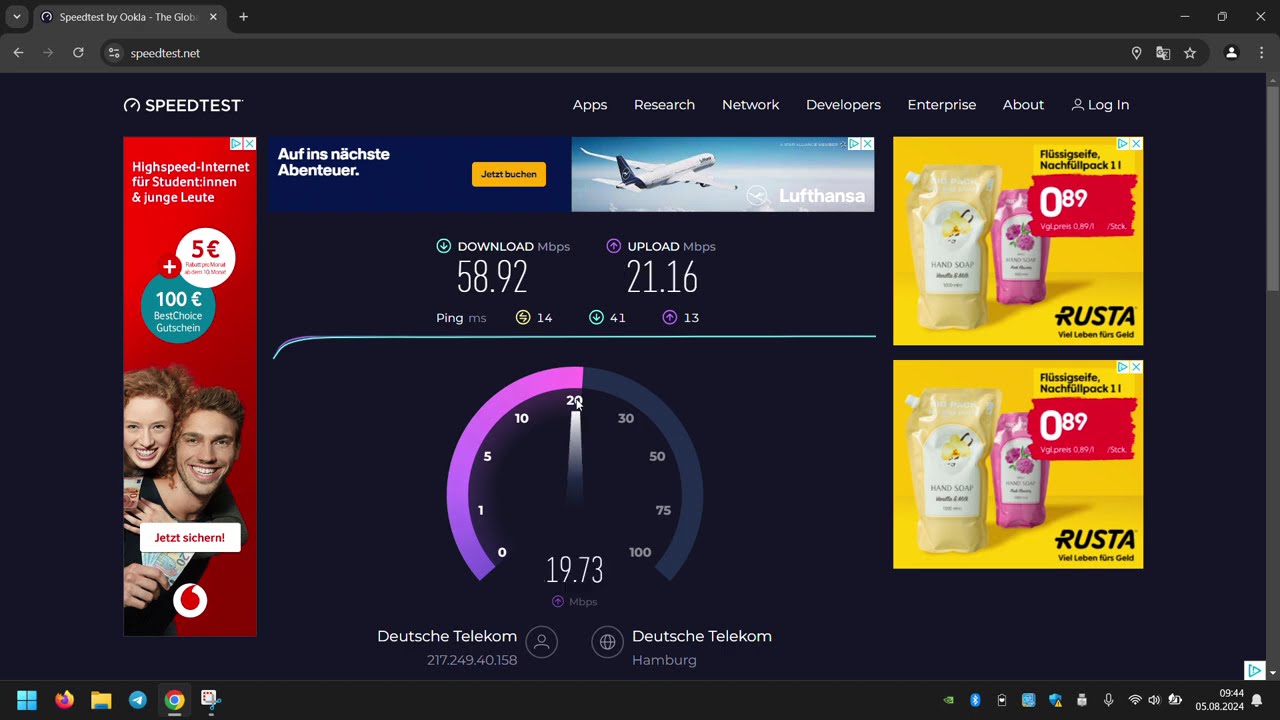Click the Chrome taskbar icon
Screen dimensions: 1280x720
tap(175, 700)
